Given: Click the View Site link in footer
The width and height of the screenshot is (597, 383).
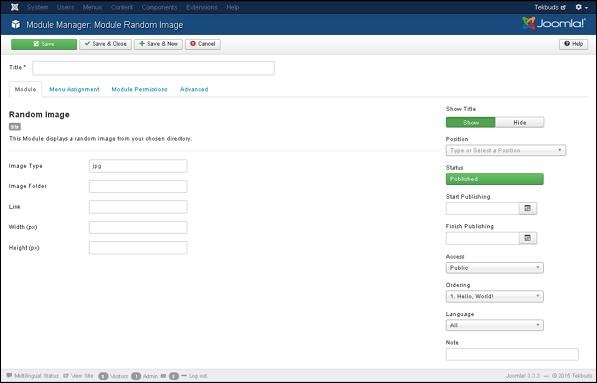Looking at the screenshot, I should (x=79, y=376).
